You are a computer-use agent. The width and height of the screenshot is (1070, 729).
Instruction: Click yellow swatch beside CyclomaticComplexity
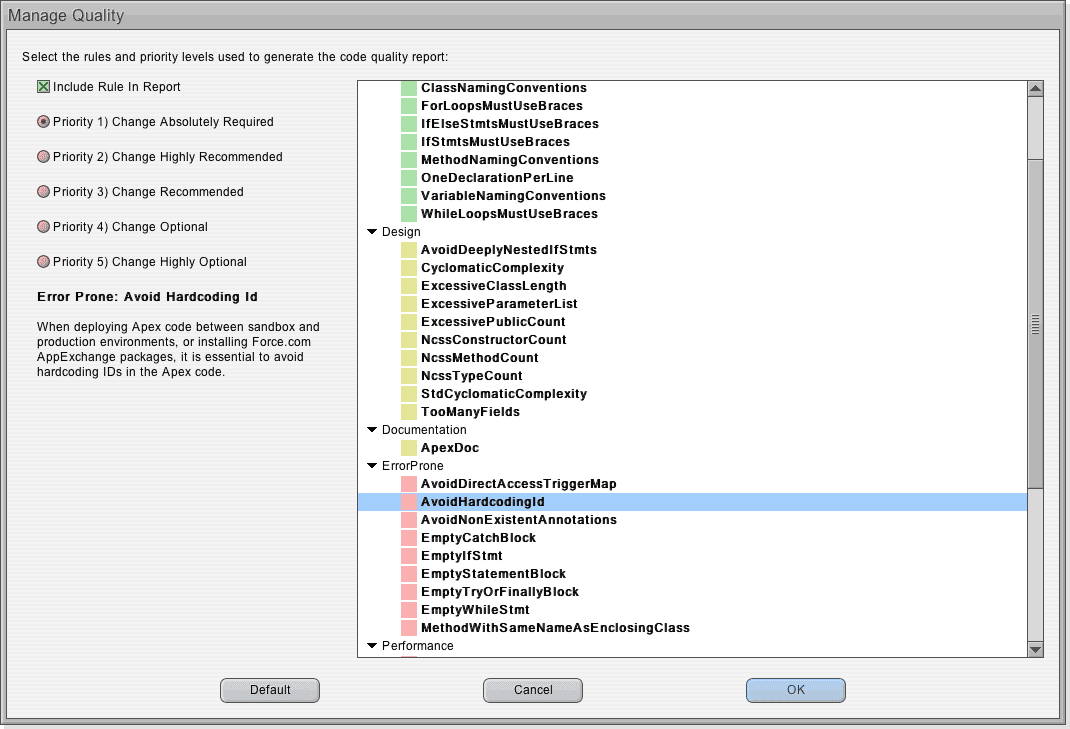(409, 268)
